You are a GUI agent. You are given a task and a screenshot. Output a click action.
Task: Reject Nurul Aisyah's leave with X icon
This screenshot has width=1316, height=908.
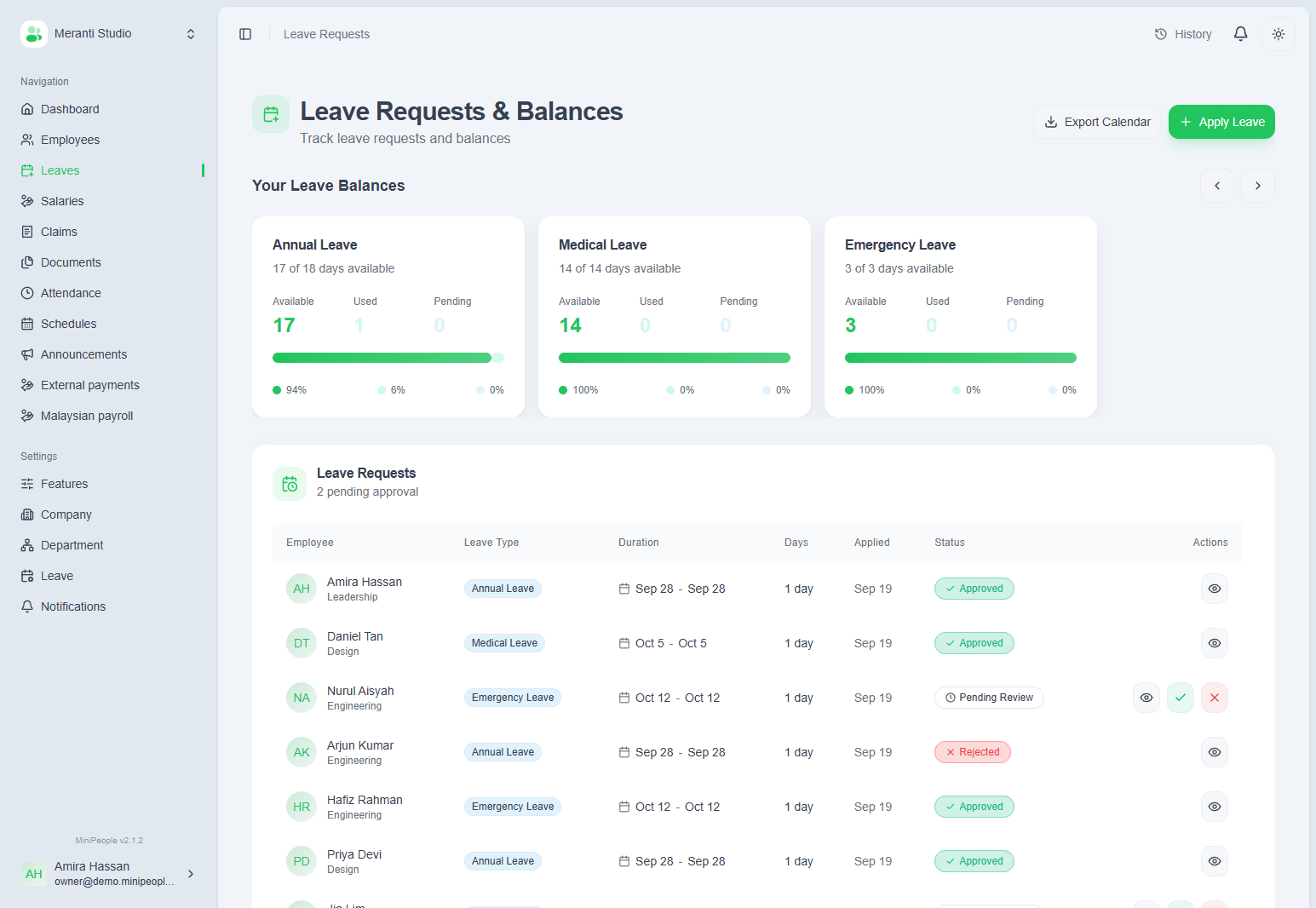pos(1215,698)
